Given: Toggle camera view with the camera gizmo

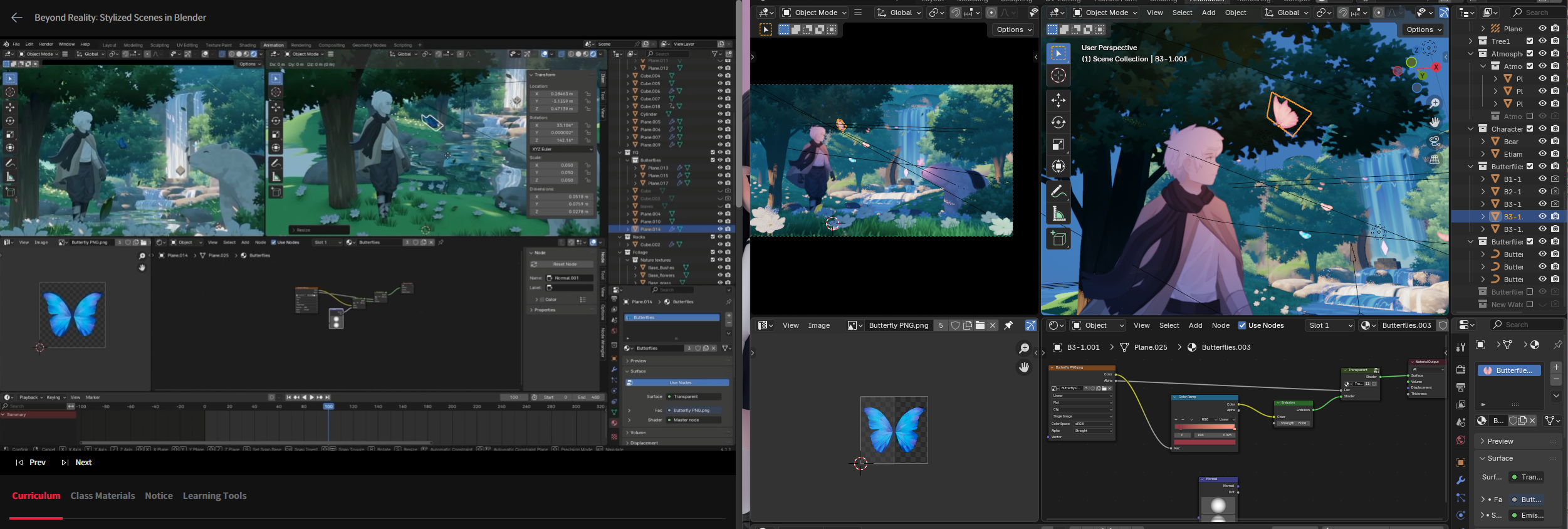Looking at the screenshot, I should tap(1435, 141).
